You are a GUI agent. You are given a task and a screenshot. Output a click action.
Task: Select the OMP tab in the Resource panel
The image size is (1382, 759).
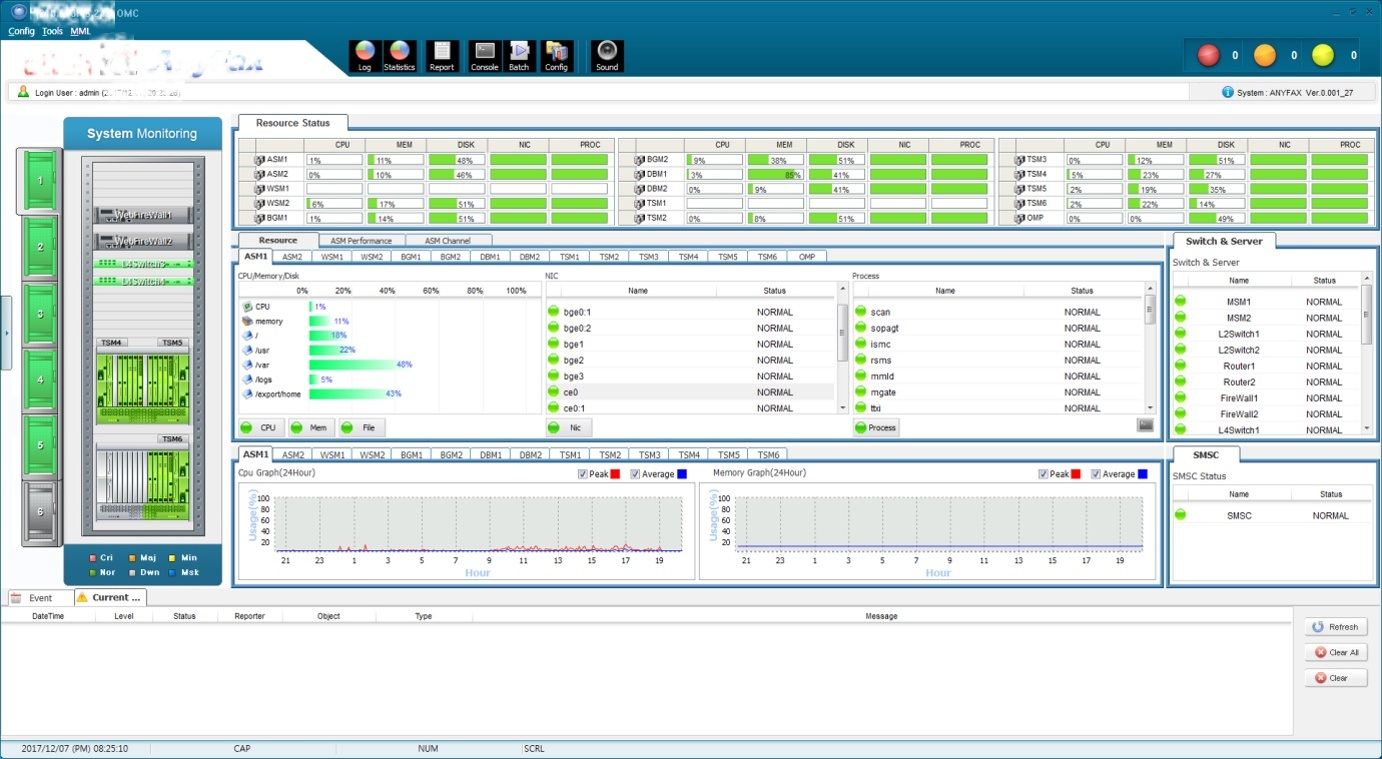pyautogui.click(x=807, y=257)
